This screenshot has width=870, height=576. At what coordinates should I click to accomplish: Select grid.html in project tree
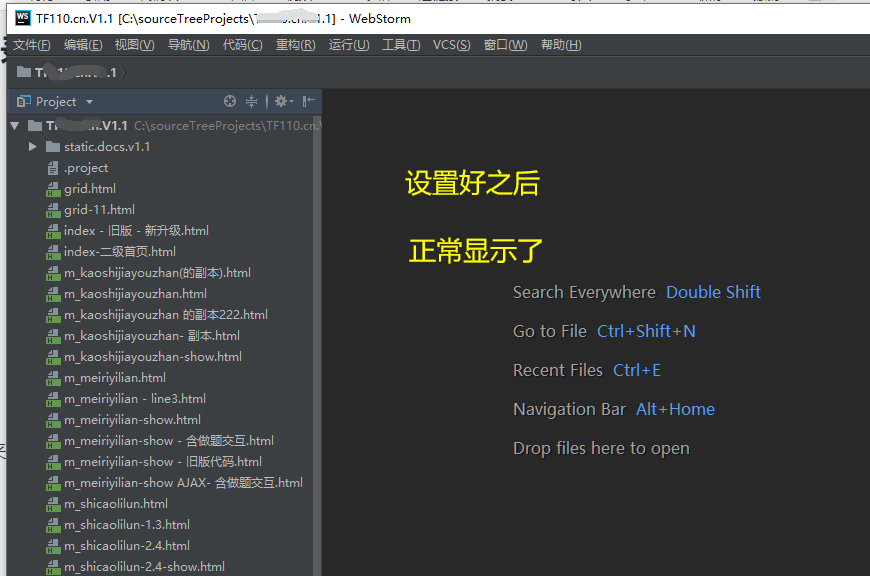click(90, 189)
